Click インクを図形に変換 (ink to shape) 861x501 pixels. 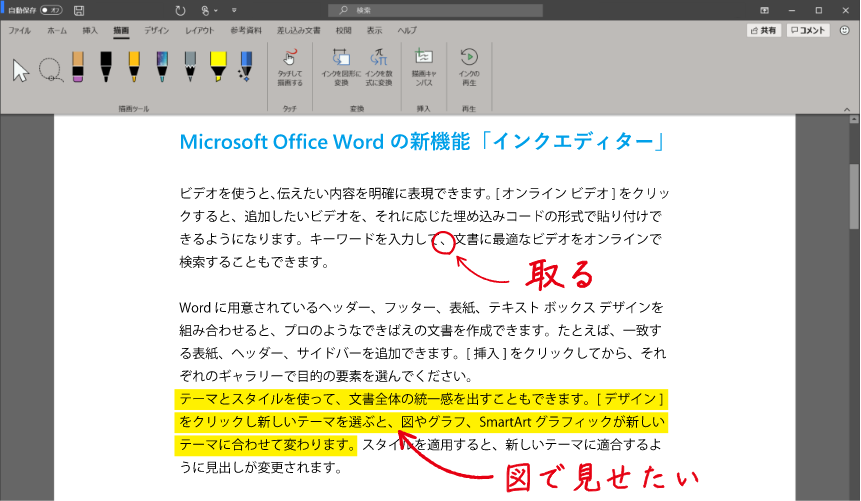[341, 68]
